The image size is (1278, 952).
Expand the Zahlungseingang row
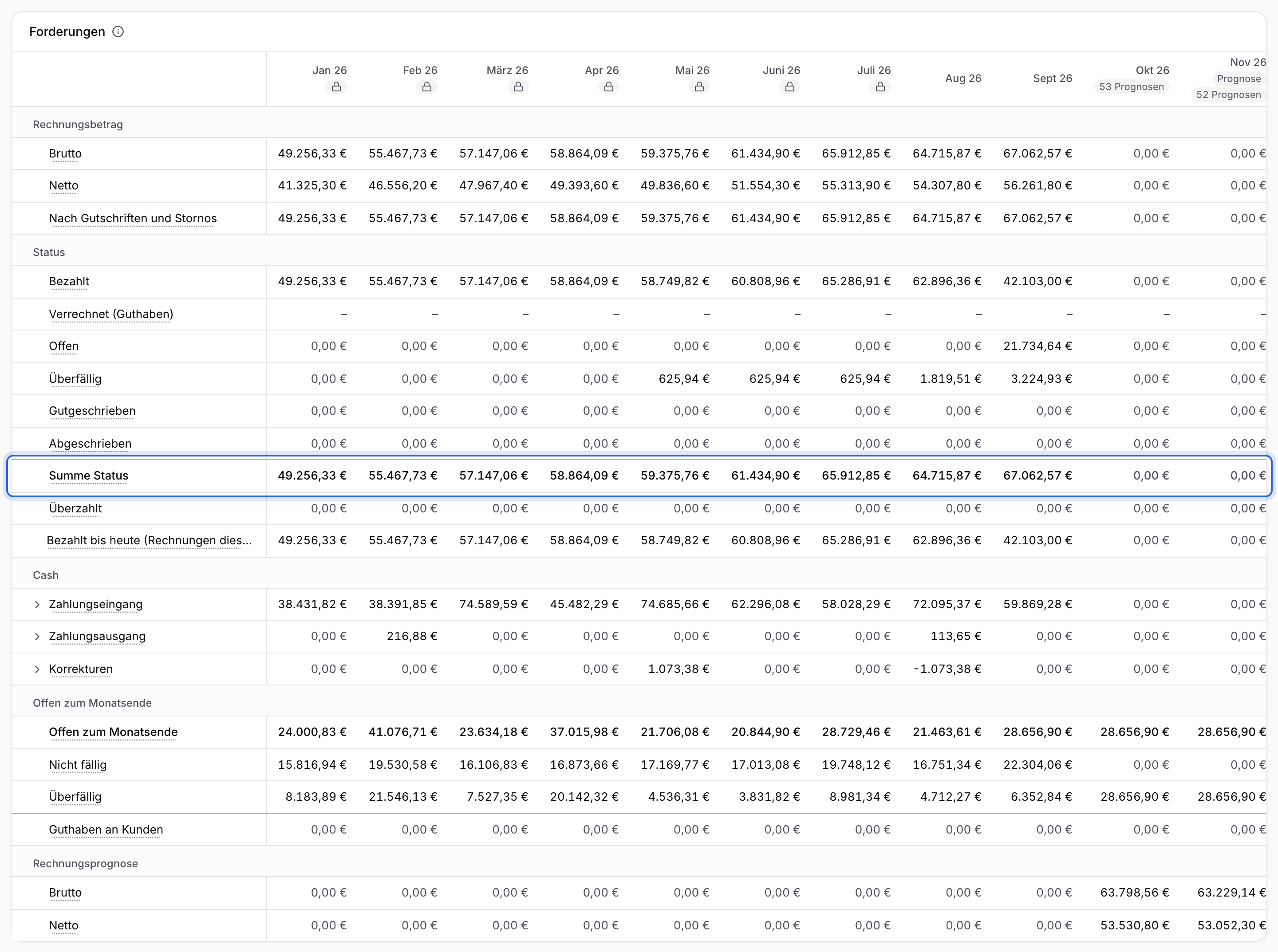coord(37,605)
